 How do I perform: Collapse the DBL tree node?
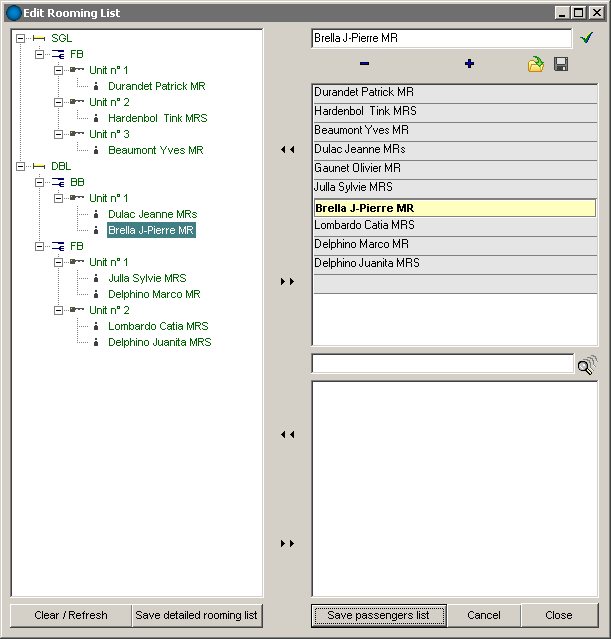click(x=20, y=166)
